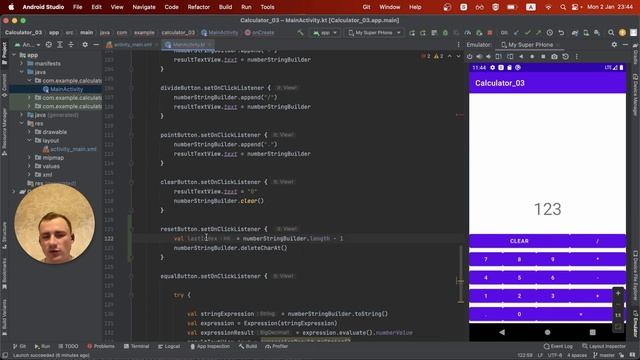Click the emulator toolbar back triangle

click(x=521, y=56)
